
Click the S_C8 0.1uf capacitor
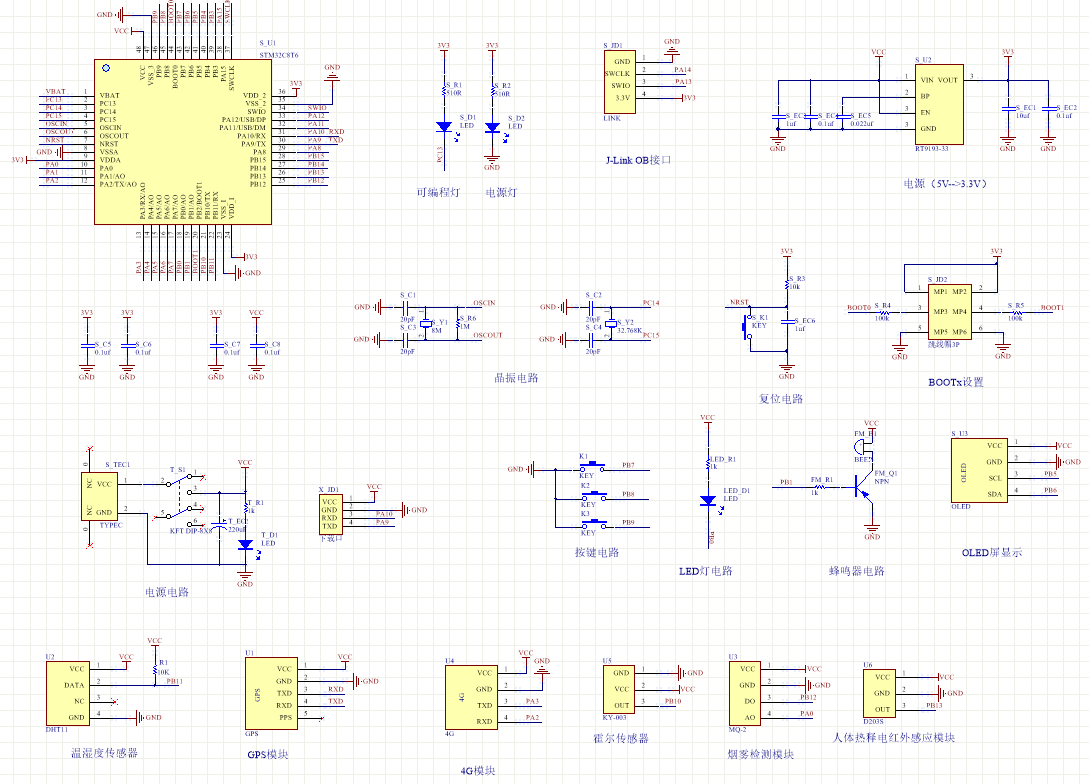point(256,345)
